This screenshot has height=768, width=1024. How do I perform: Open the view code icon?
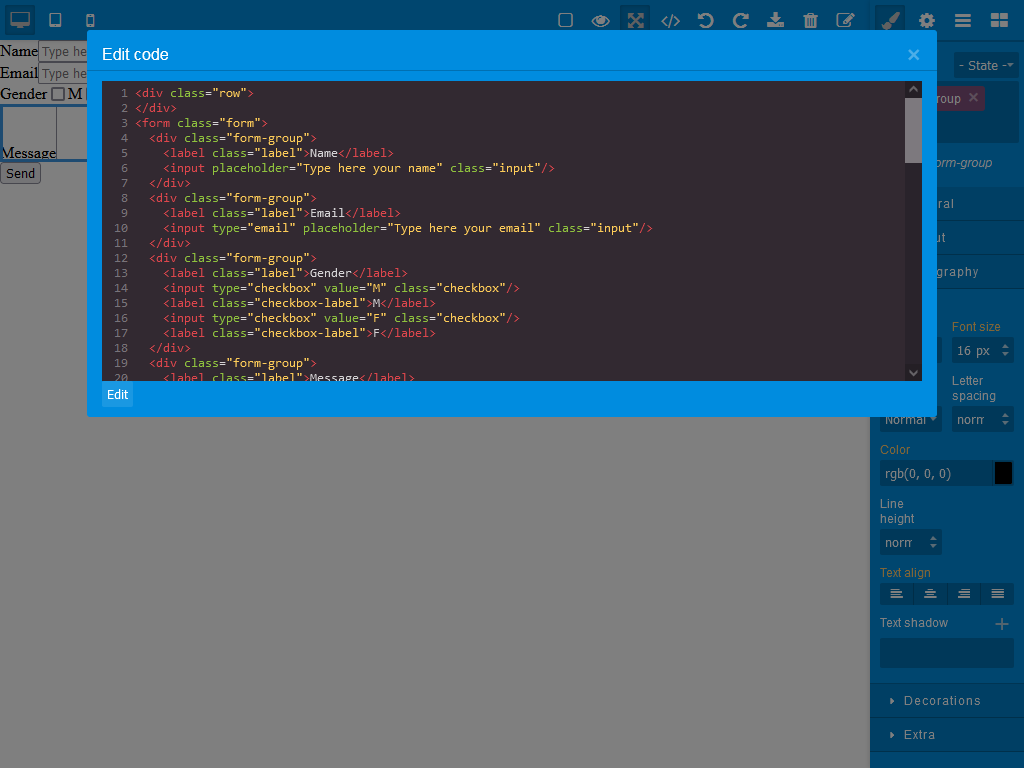pos(671,21)
